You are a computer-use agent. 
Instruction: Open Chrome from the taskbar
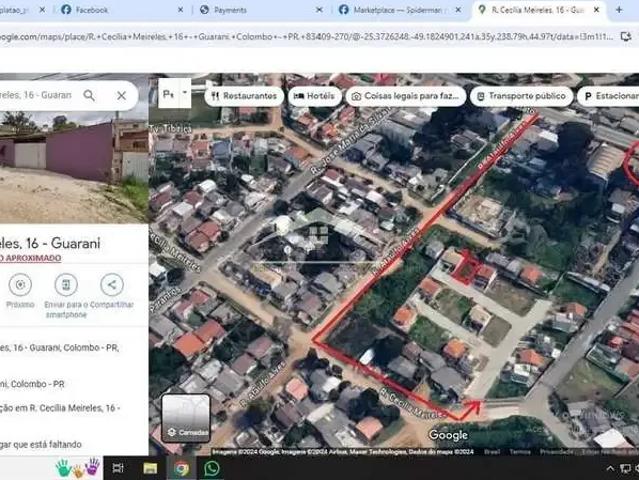pyautogui.click(x=181, y=468)
